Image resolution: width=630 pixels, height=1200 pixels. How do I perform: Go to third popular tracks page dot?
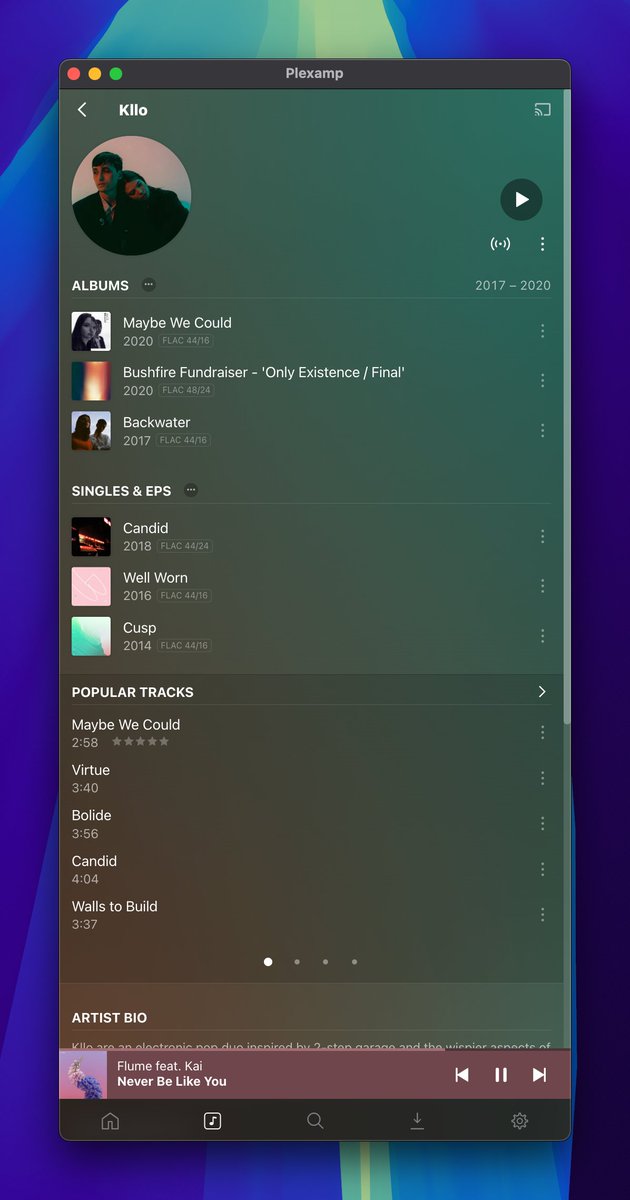point(325,962)
